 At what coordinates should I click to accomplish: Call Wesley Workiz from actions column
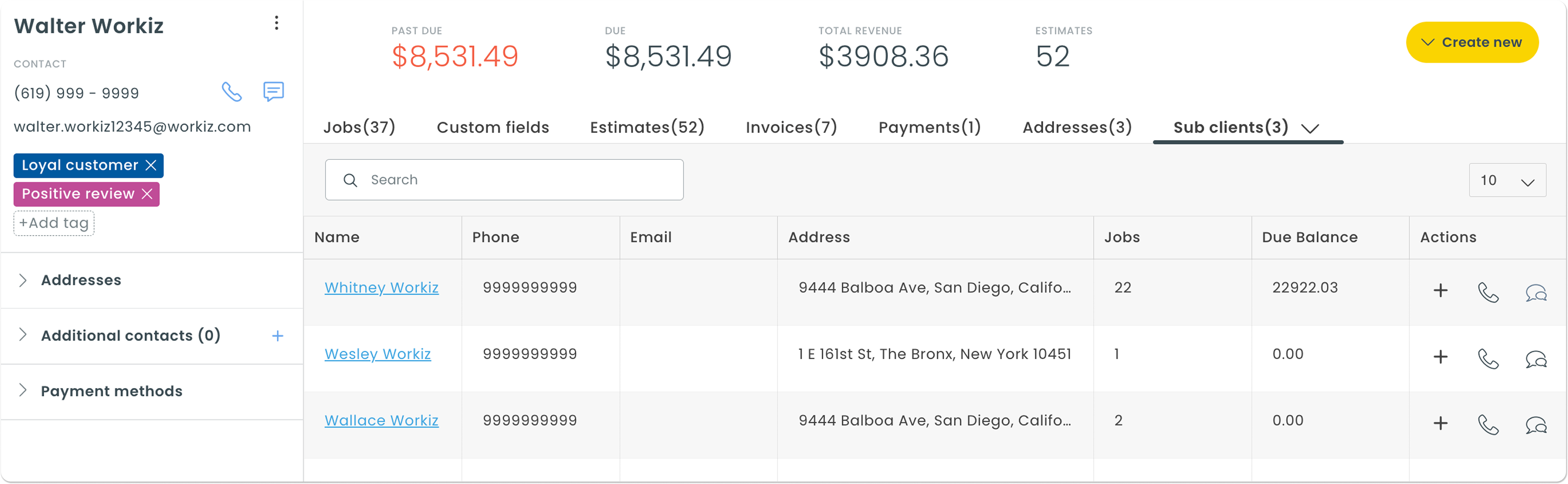pyautogui.click(x=1488, y=359)
